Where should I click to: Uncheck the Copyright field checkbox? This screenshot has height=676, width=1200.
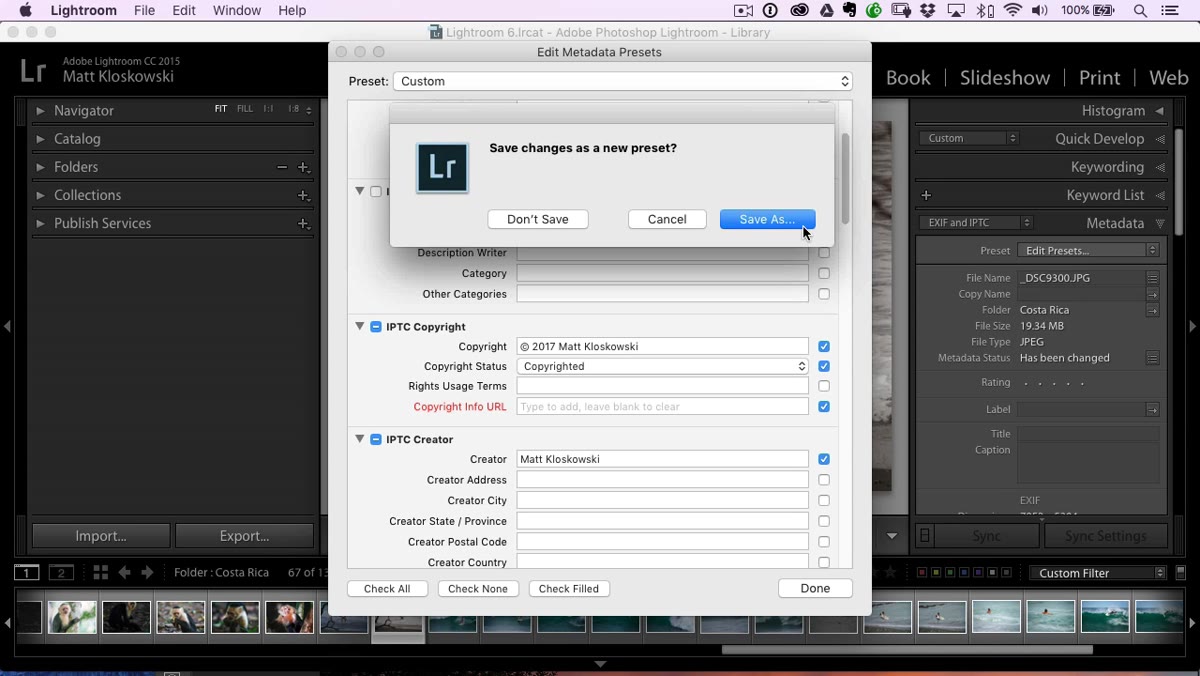tap(824, 346)
